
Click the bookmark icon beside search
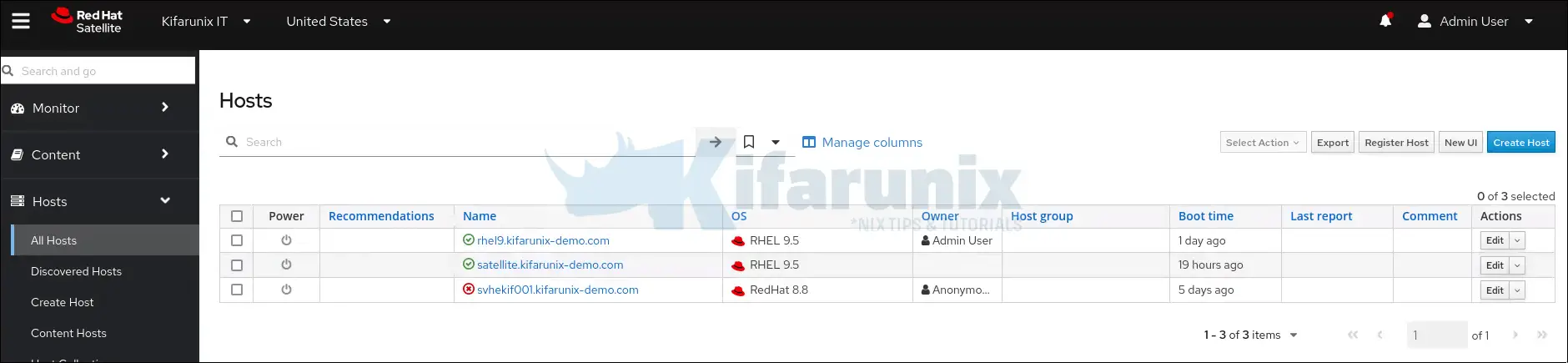749,143
